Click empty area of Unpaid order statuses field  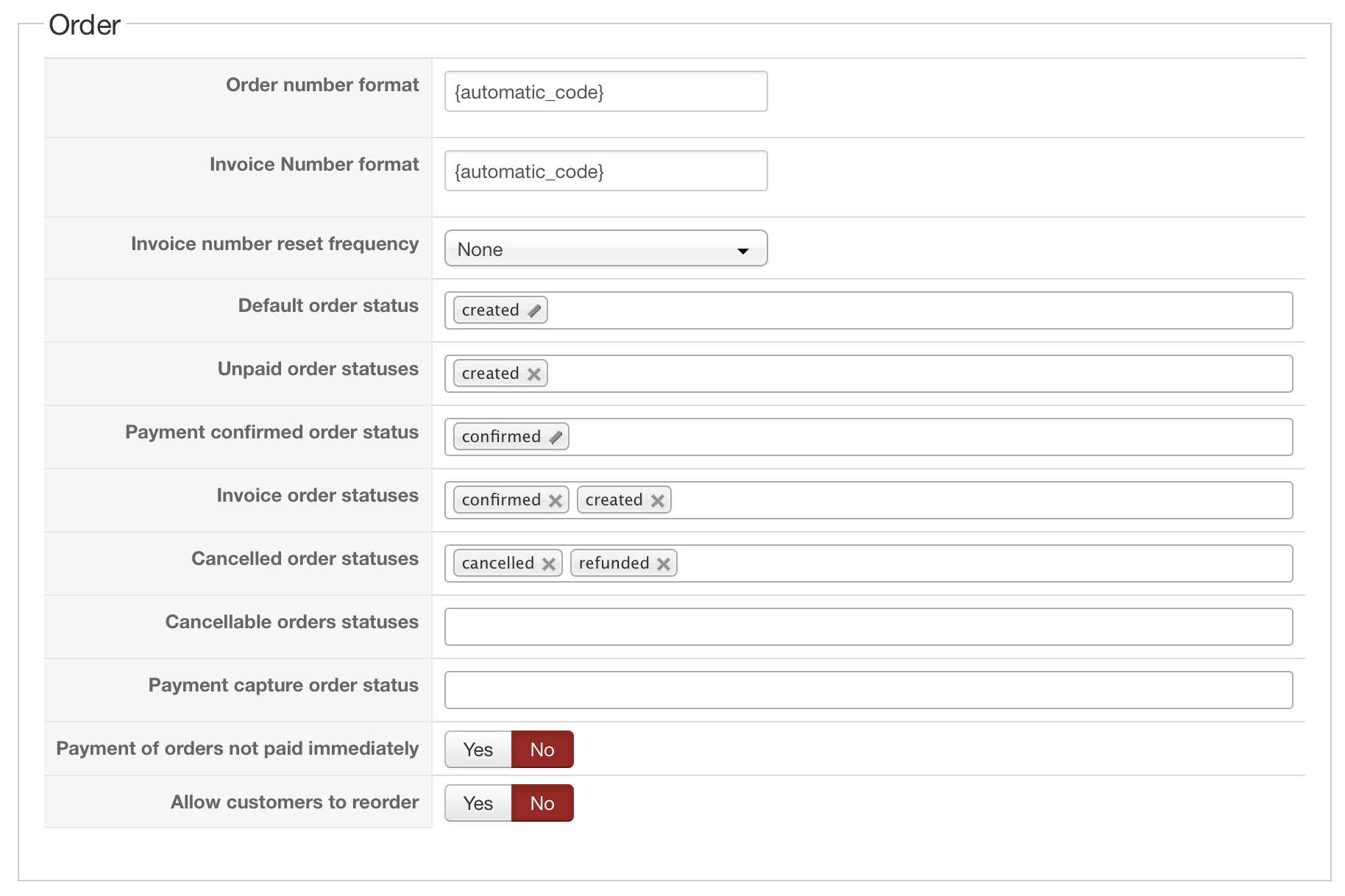[x=920, y=374]
